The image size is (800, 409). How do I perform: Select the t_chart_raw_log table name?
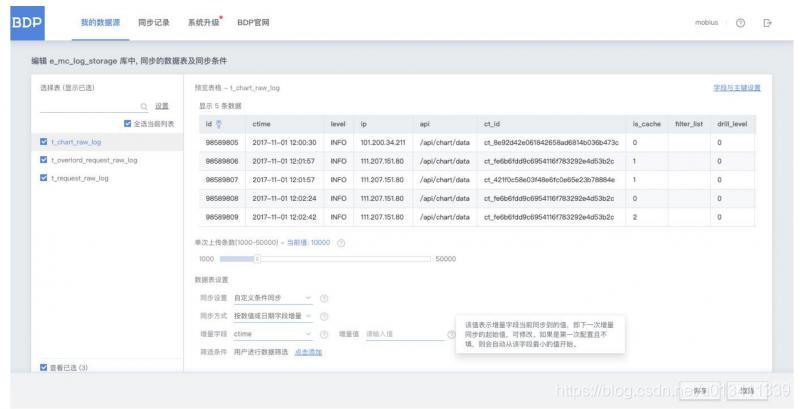pos(76,142)
